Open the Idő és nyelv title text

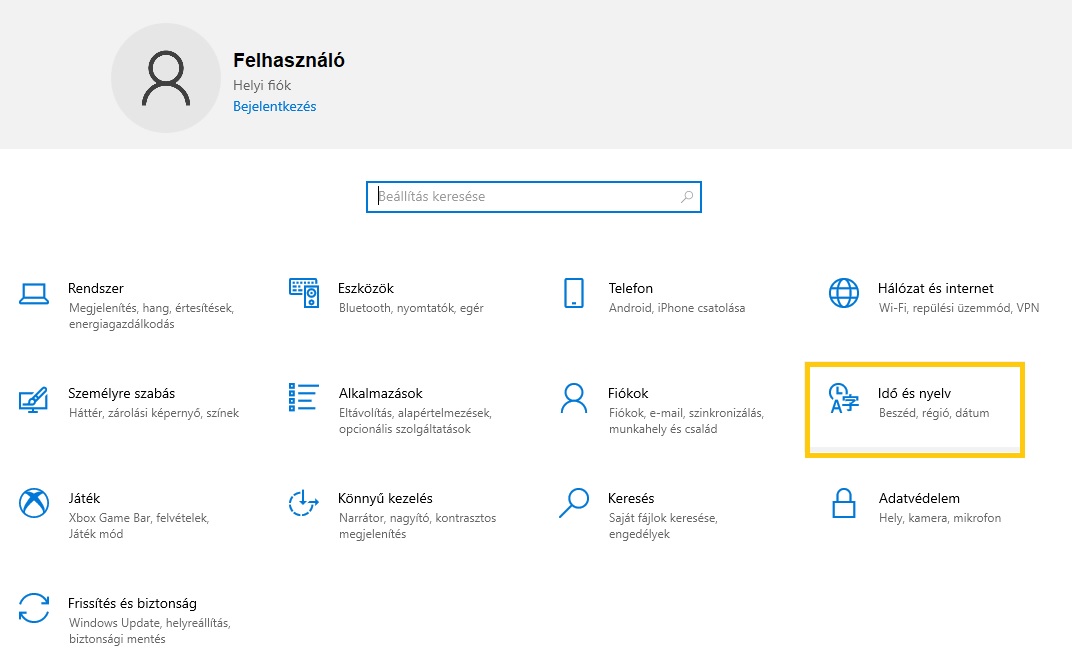pos(914,393)
